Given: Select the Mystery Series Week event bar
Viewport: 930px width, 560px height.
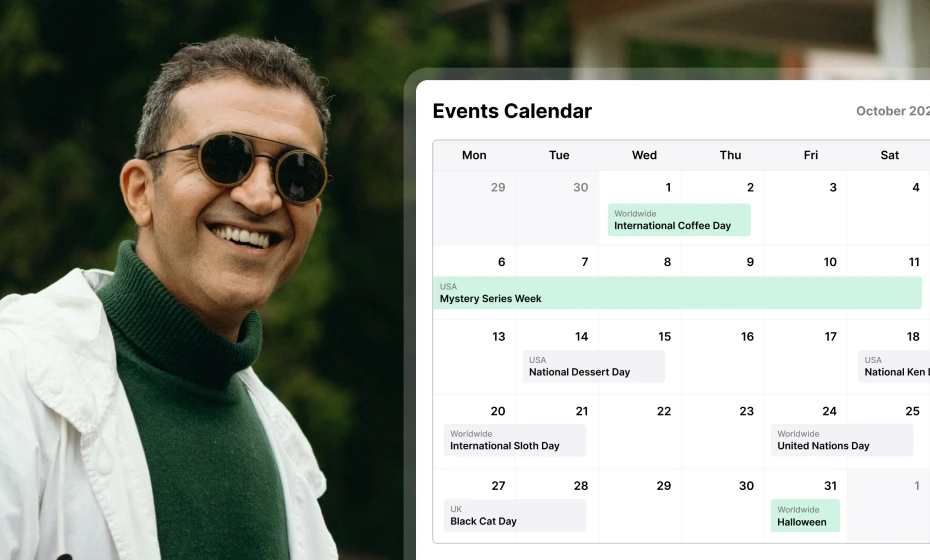Looking at the screenshot, I should 677,293.
